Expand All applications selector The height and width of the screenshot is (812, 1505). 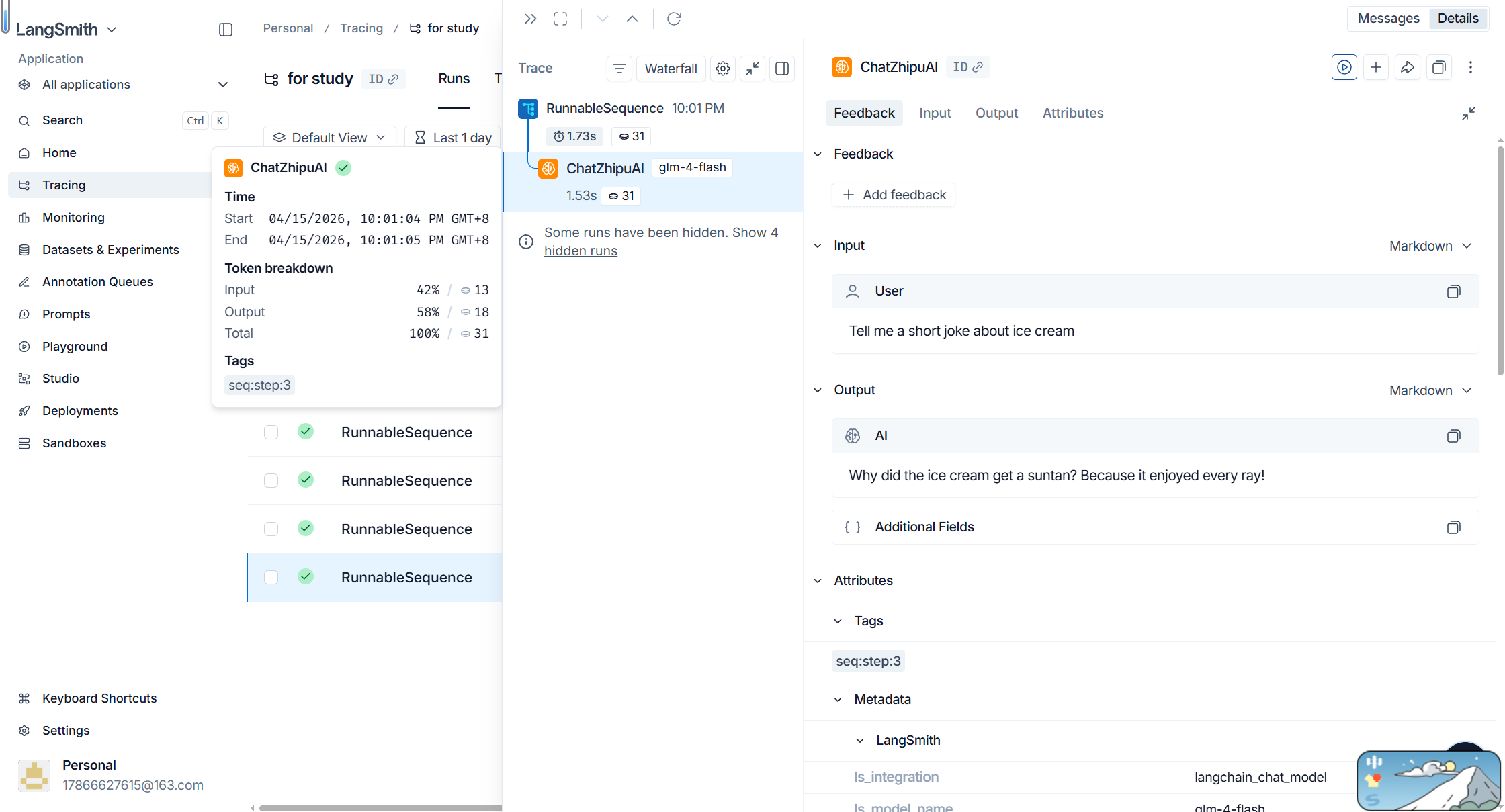pyautogui.click(x=124, y=85)
